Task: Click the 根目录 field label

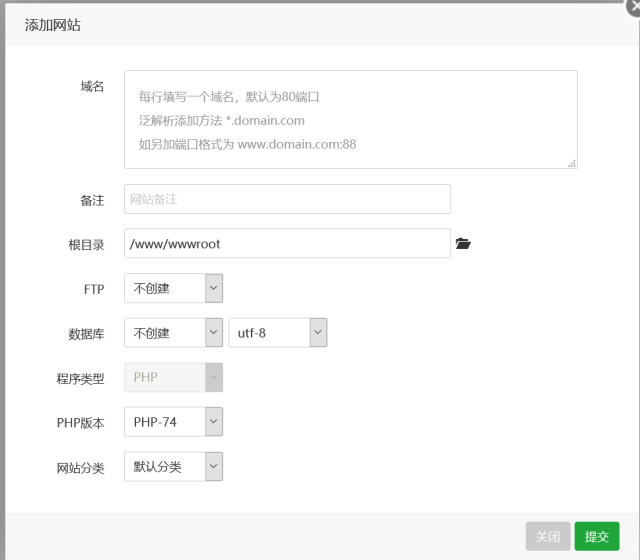Action: coord(87,245)
